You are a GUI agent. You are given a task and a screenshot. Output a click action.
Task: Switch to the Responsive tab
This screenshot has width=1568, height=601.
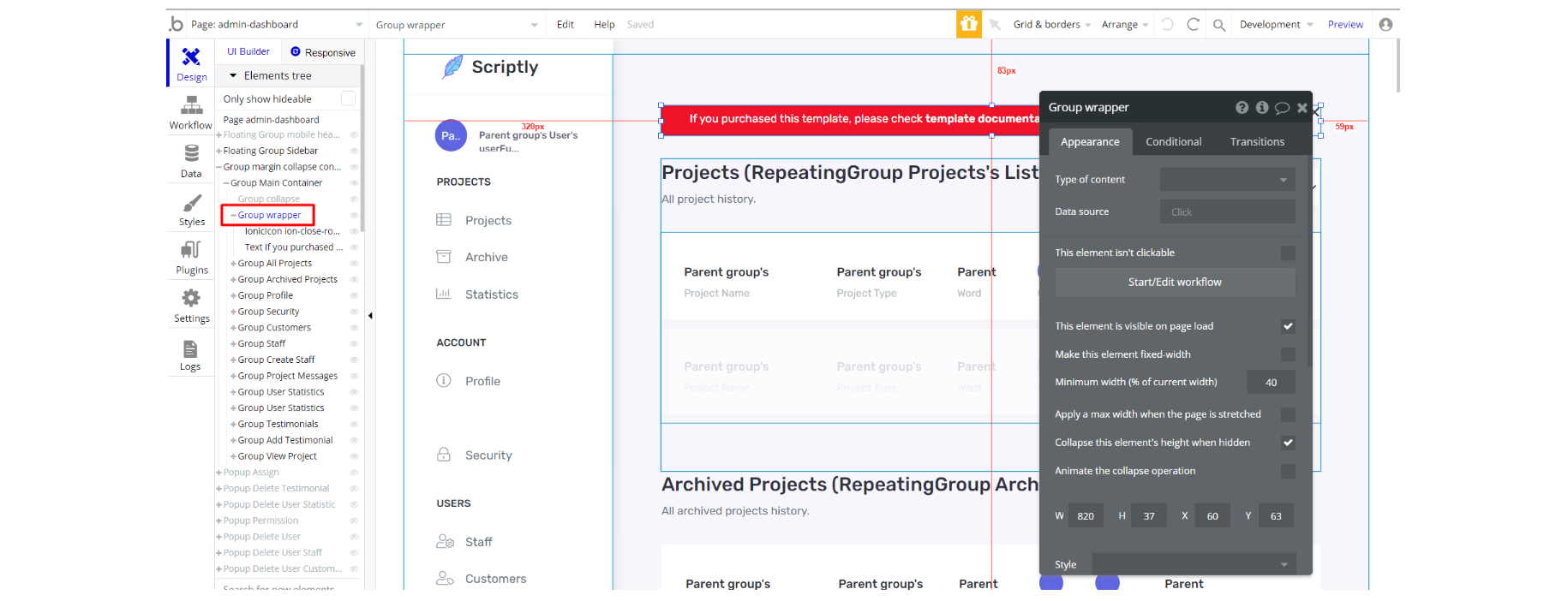[x=322, y=52]
